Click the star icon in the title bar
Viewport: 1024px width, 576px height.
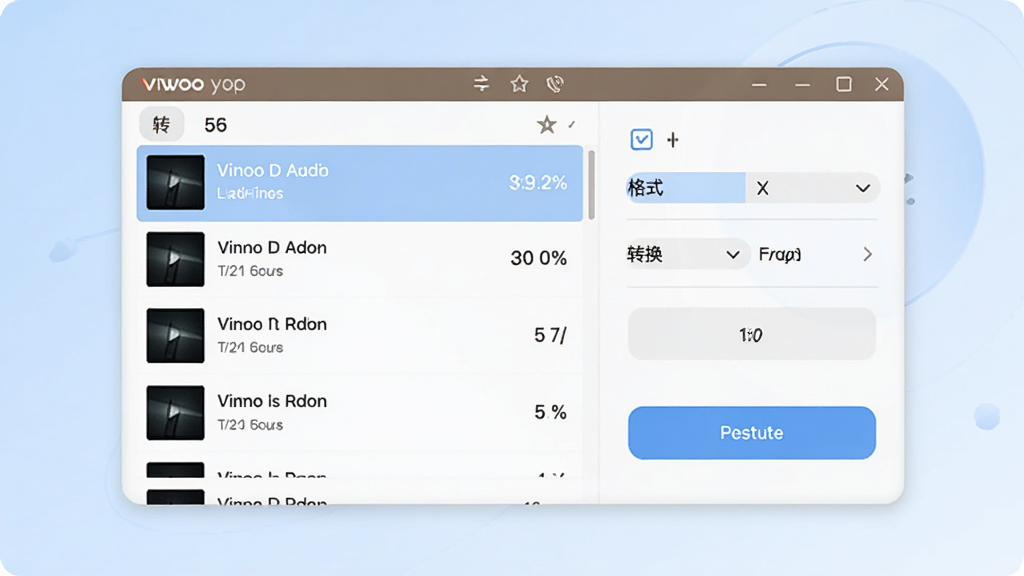tap(519, 84)
